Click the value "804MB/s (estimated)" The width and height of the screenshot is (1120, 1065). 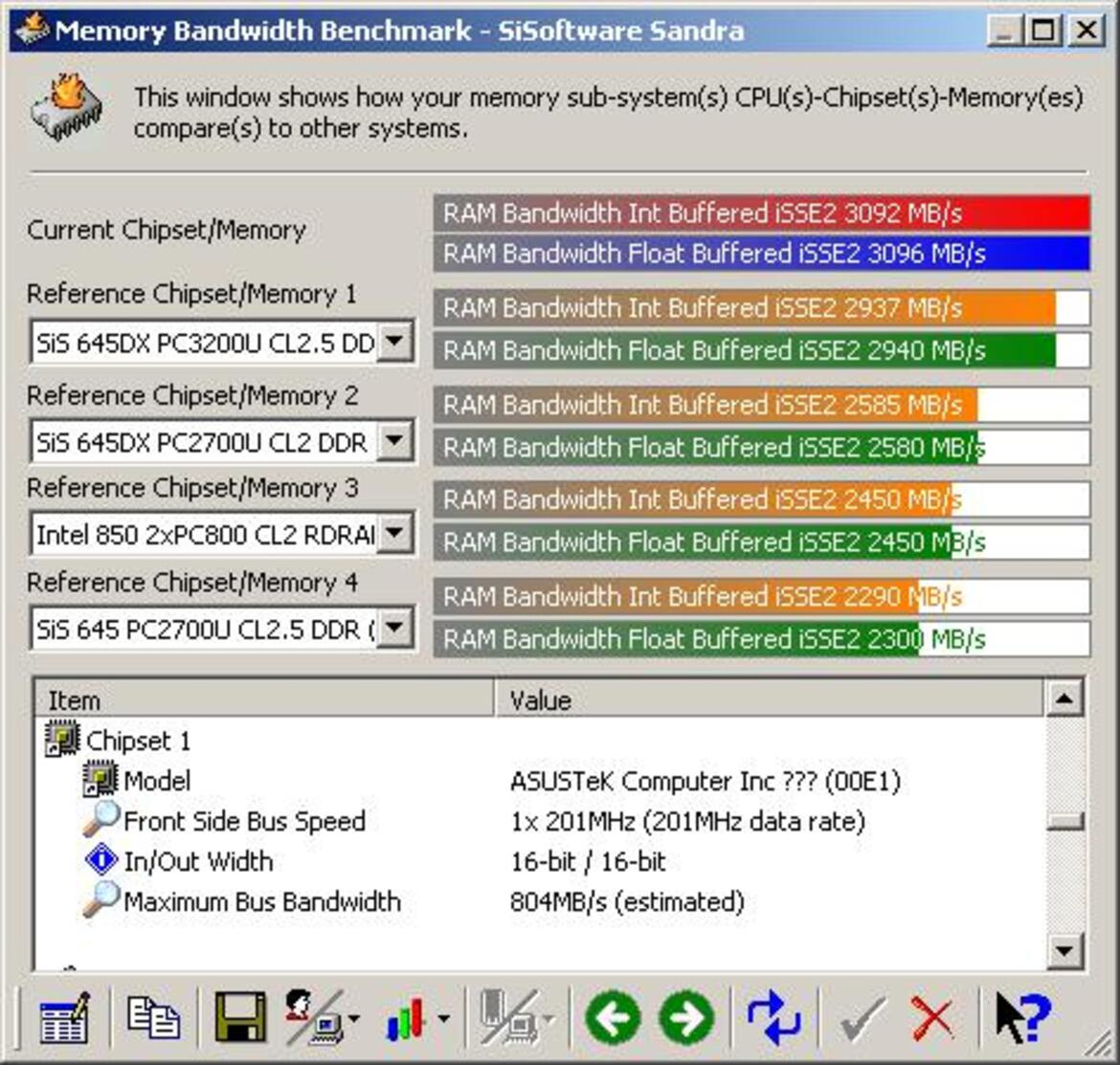(627, 900)
